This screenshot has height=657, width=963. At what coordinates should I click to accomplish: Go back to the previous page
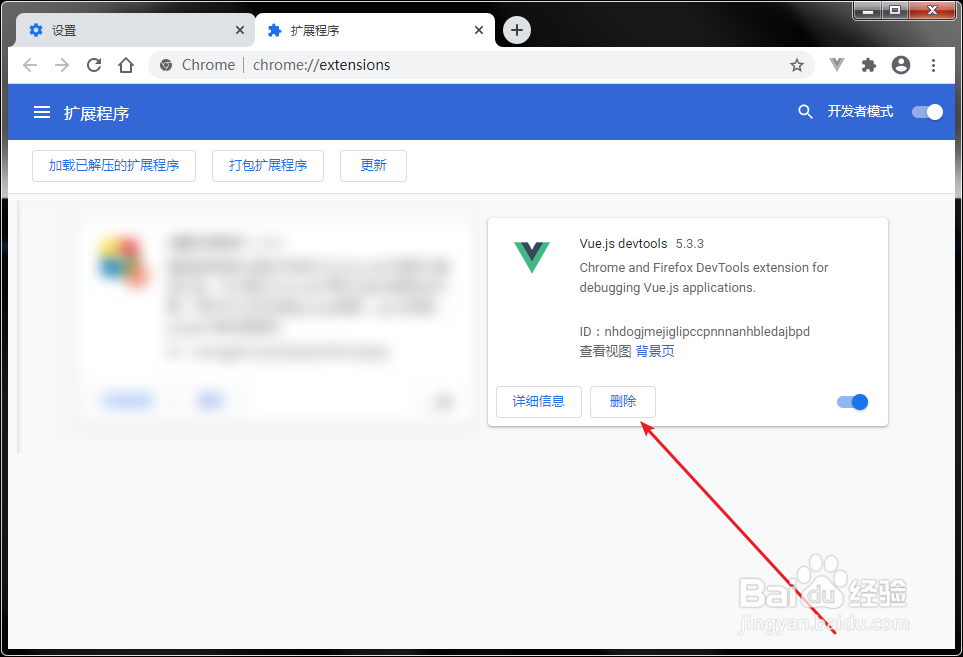pos(29,65)
